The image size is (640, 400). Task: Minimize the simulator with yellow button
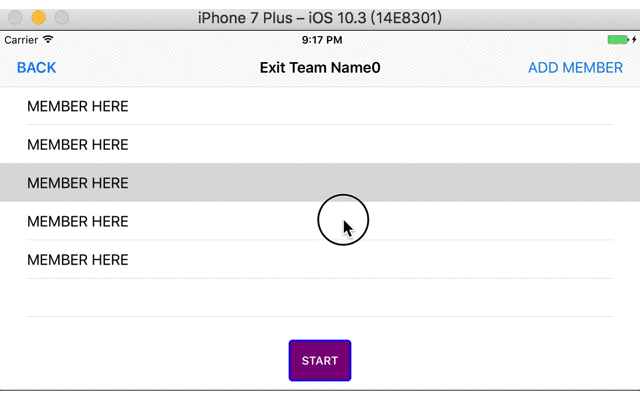[39, 18]
